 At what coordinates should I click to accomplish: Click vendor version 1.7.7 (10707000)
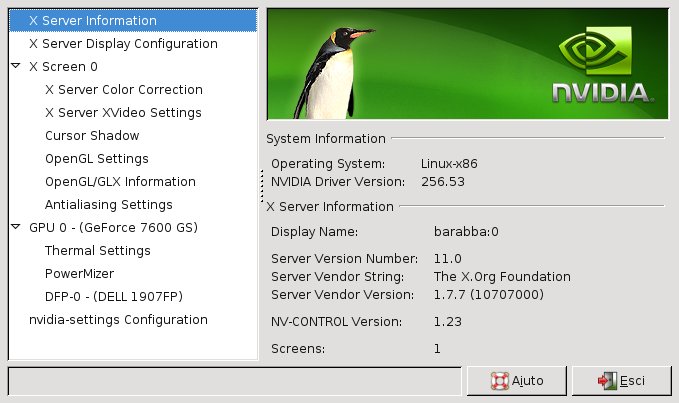coord(488,295)
